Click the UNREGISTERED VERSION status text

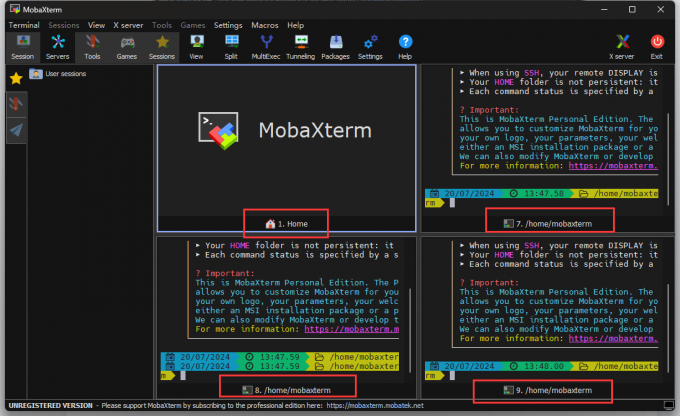50,406
